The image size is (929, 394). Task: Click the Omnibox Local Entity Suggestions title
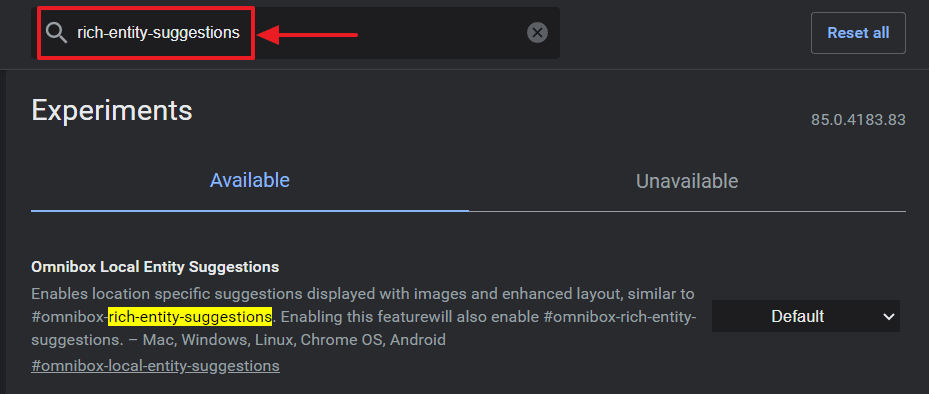155,267
